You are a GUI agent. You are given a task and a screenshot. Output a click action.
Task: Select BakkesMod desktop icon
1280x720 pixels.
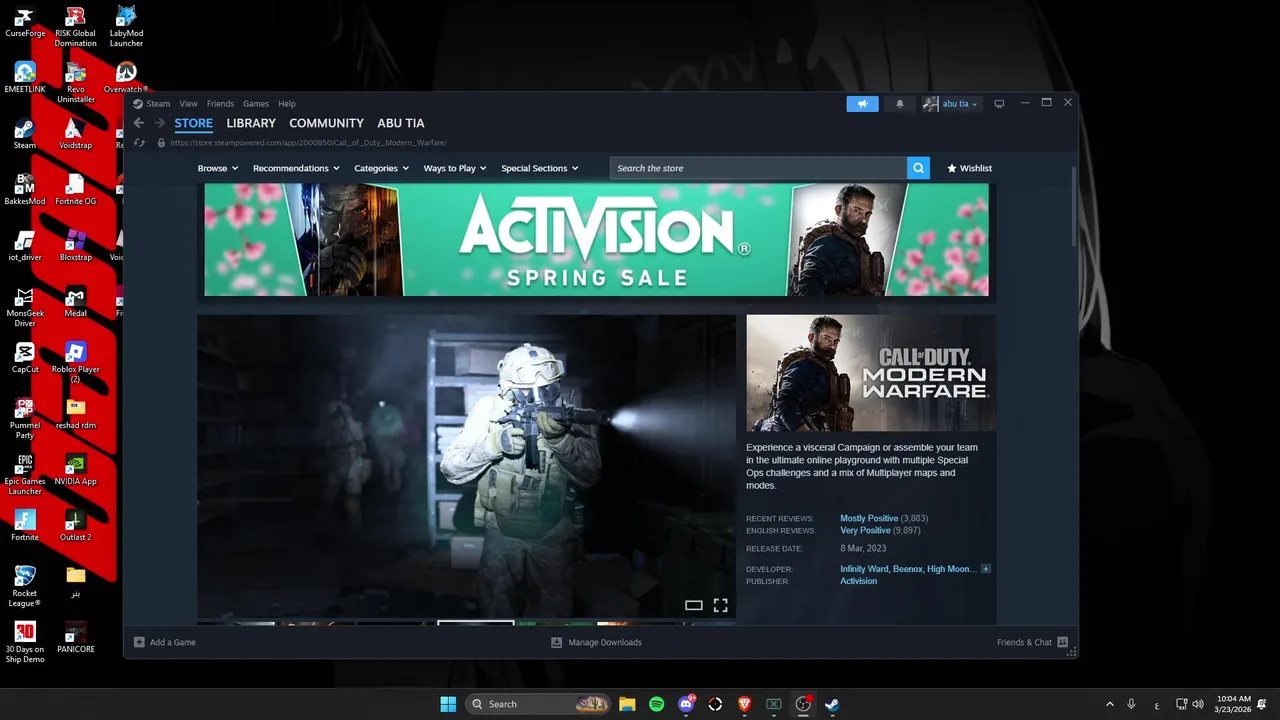(25, 190)
